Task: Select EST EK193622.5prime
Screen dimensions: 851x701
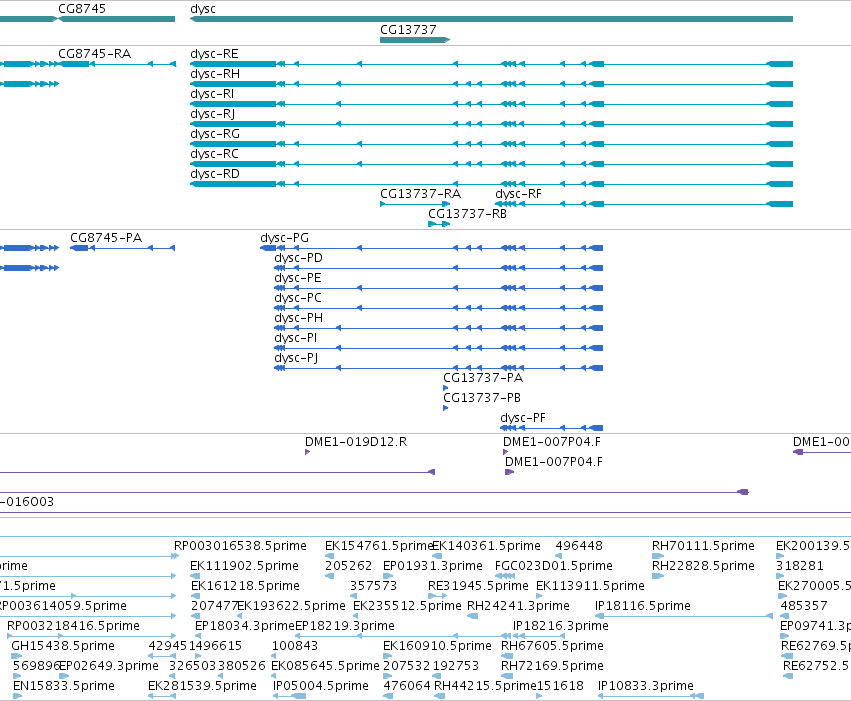Action: click(x=291, y=606)
